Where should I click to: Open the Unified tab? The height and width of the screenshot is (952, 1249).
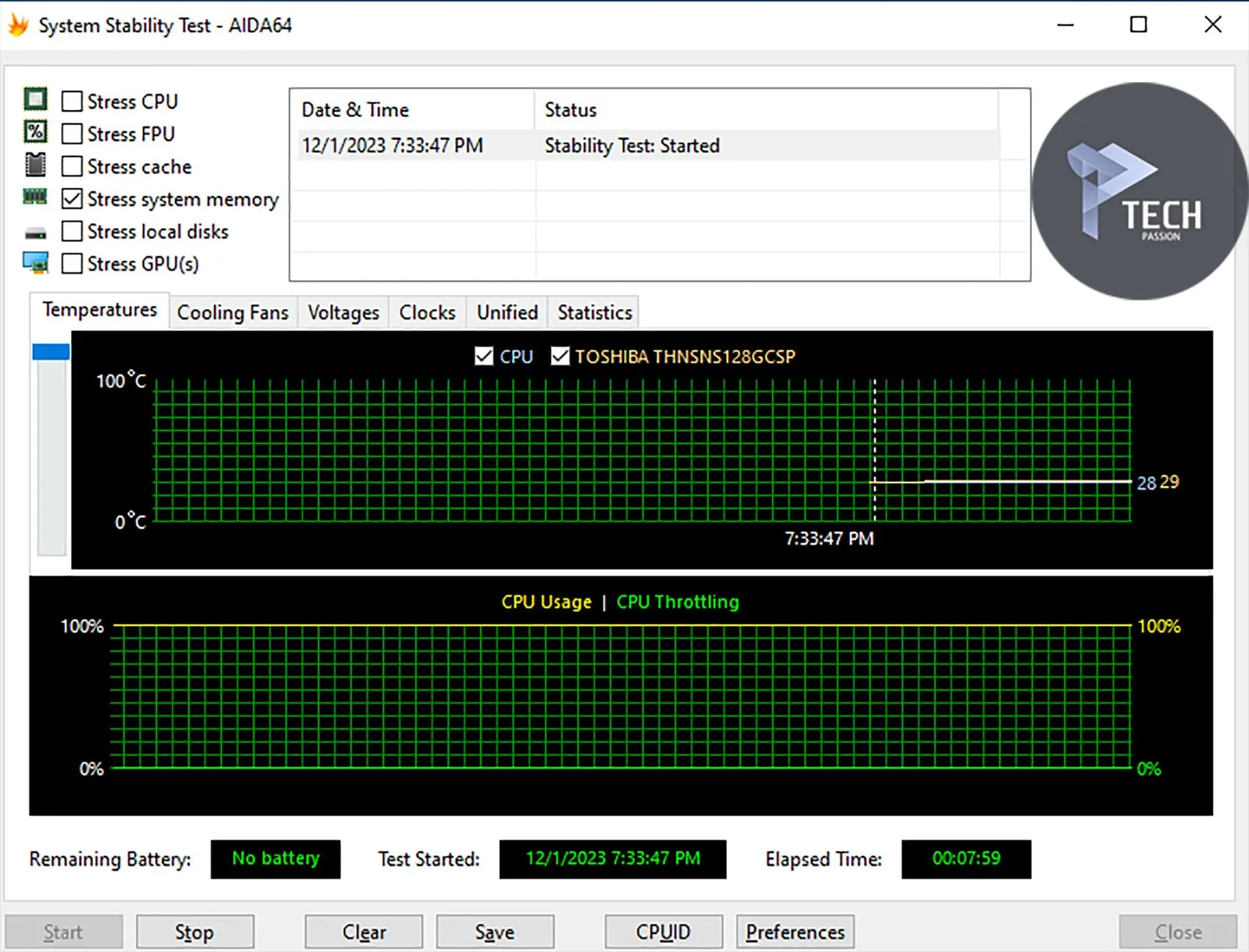[x=507, y=313]
